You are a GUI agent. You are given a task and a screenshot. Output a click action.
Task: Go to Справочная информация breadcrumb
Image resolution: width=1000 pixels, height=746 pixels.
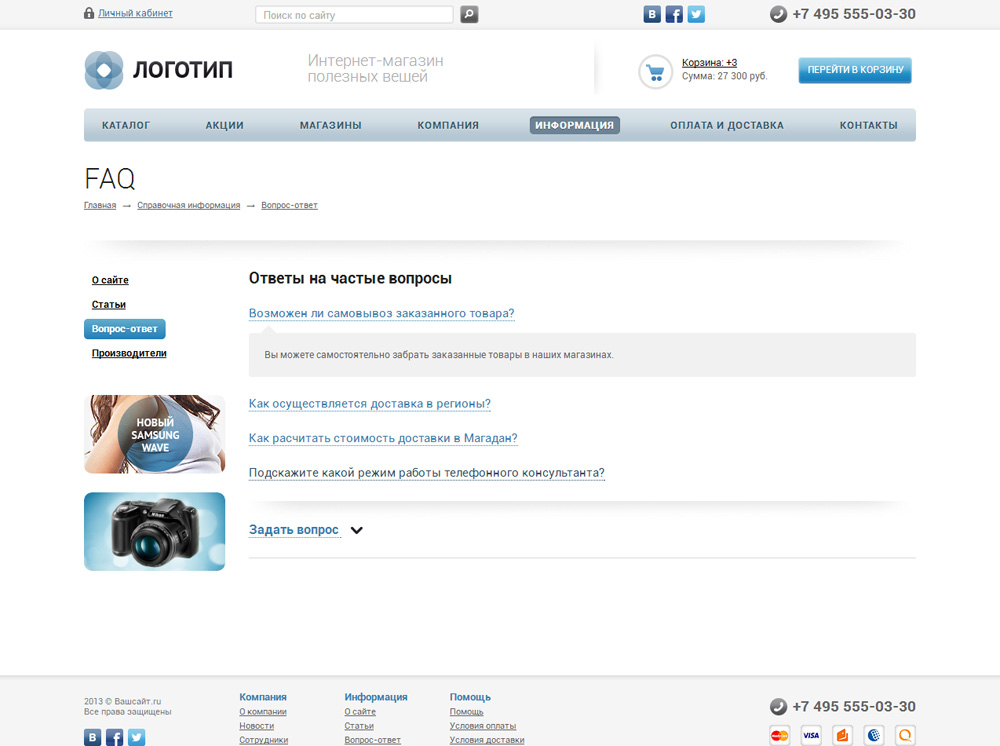coord(189,205)
